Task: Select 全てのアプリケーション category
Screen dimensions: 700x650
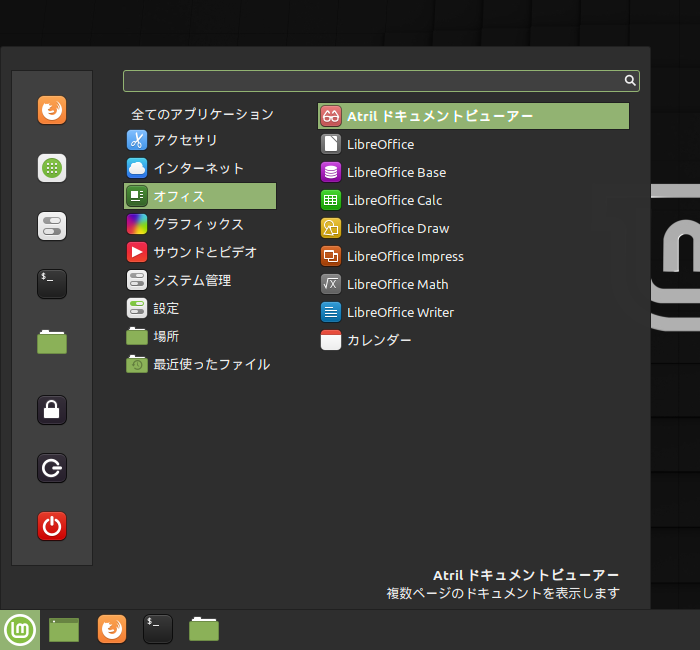Action: pyautogui.click(x=200, y=115)
